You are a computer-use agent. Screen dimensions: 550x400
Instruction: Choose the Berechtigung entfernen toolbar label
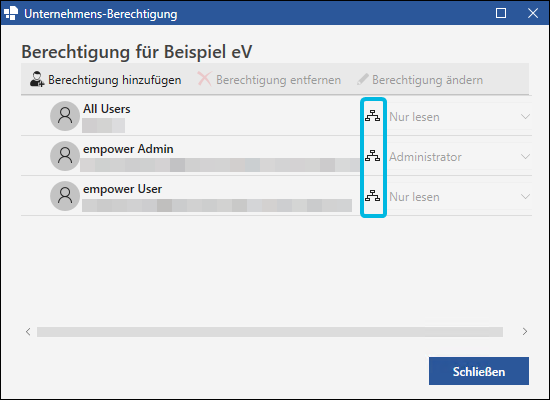[279, 80]
